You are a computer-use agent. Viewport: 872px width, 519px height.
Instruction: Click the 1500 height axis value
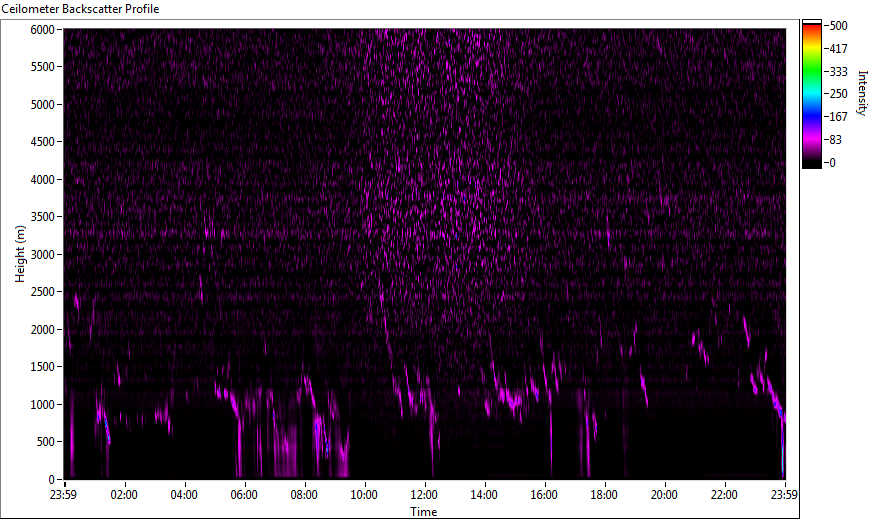click(x=42, y=367)
